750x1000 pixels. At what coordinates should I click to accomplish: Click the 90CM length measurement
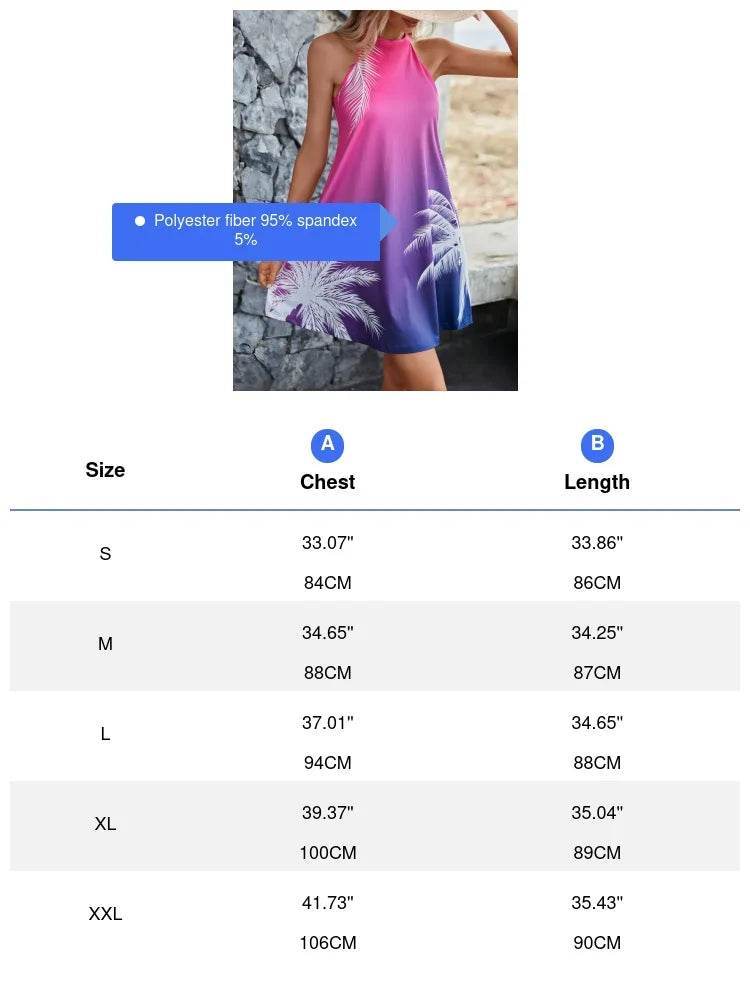(x=597, y=943)
